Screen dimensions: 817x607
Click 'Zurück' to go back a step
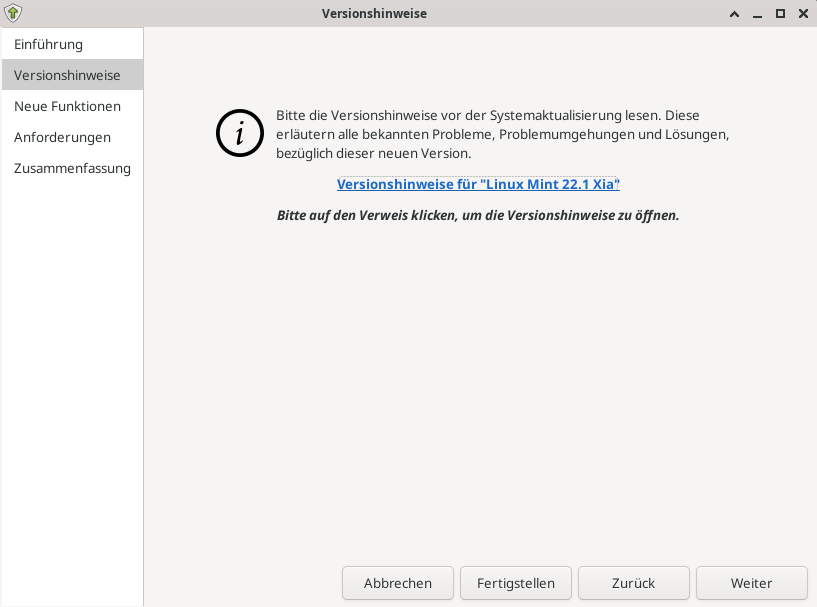tap(633, 583)
